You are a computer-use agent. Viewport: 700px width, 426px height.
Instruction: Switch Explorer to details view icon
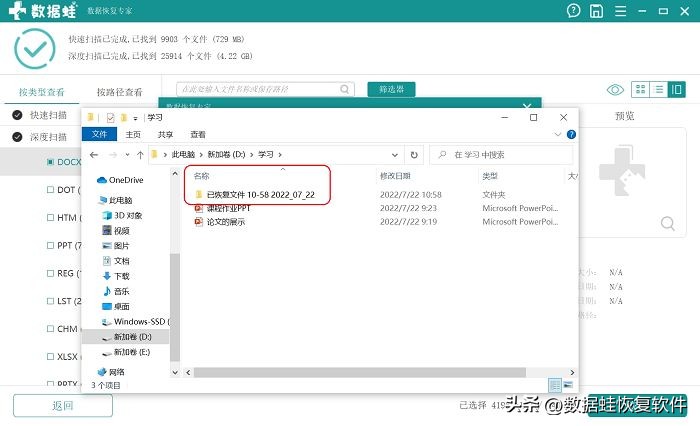click(x=554, y=384)
